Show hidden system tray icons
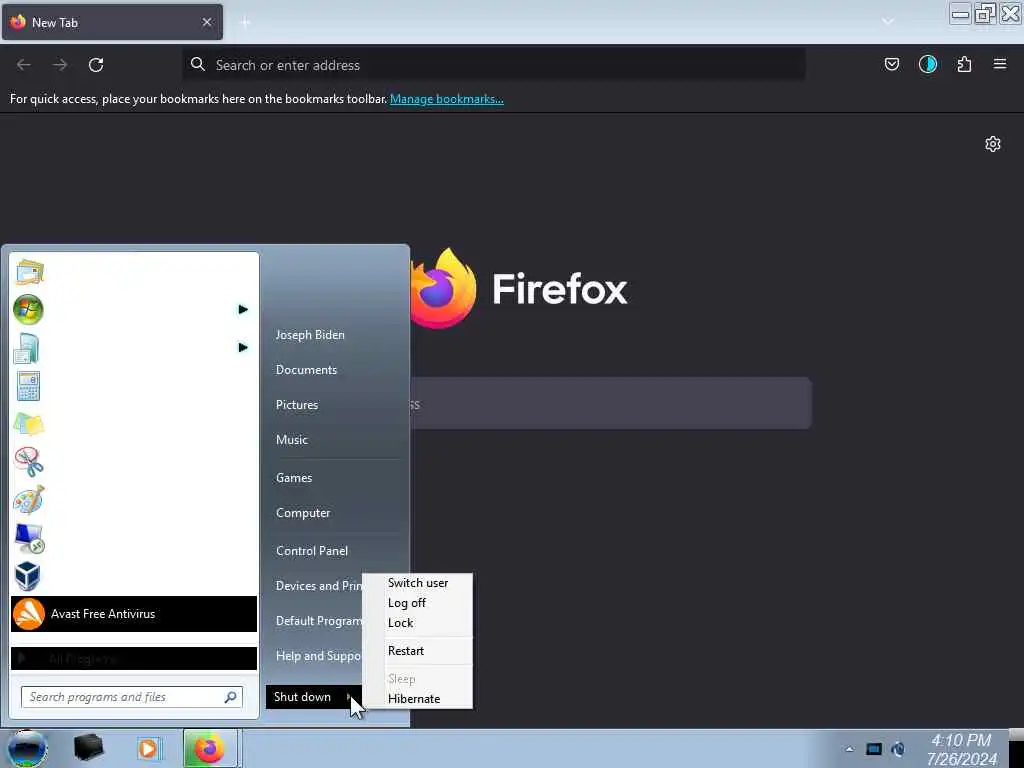The image size is (1024, 768). tap(849, 750)
